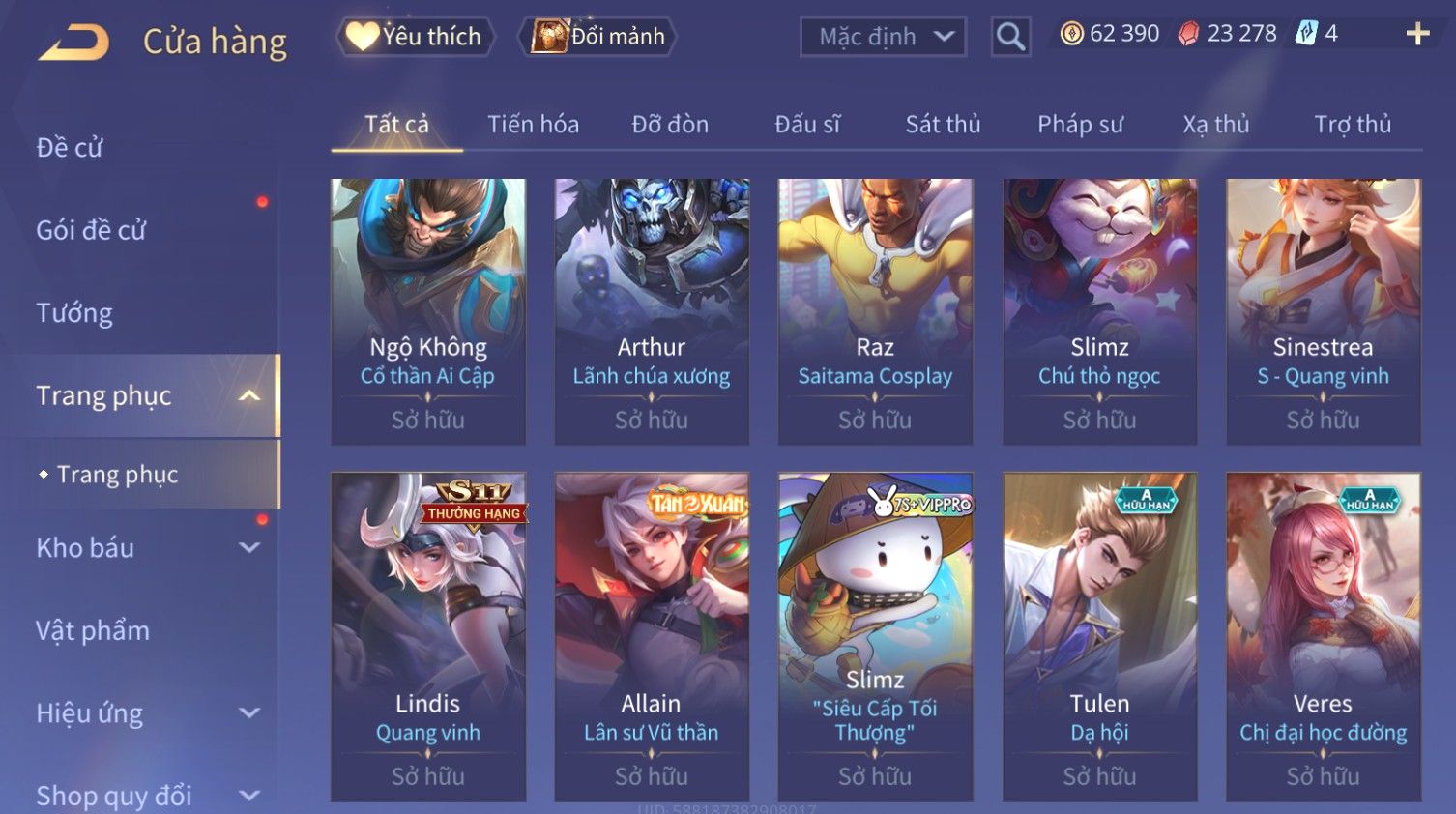
Task: Select Tulen Dạ hội skin card
Action: [x=1099, y=637]
